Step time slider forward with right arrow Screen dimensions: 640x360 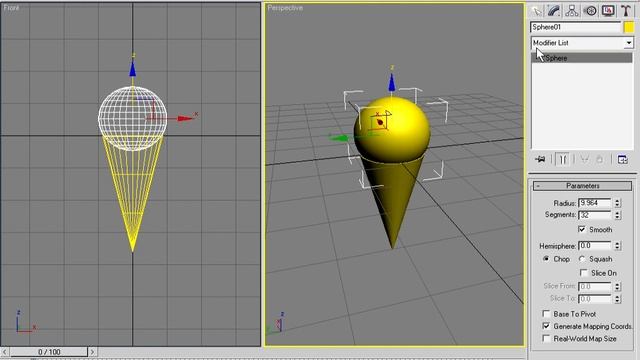(x=92, y=351)
